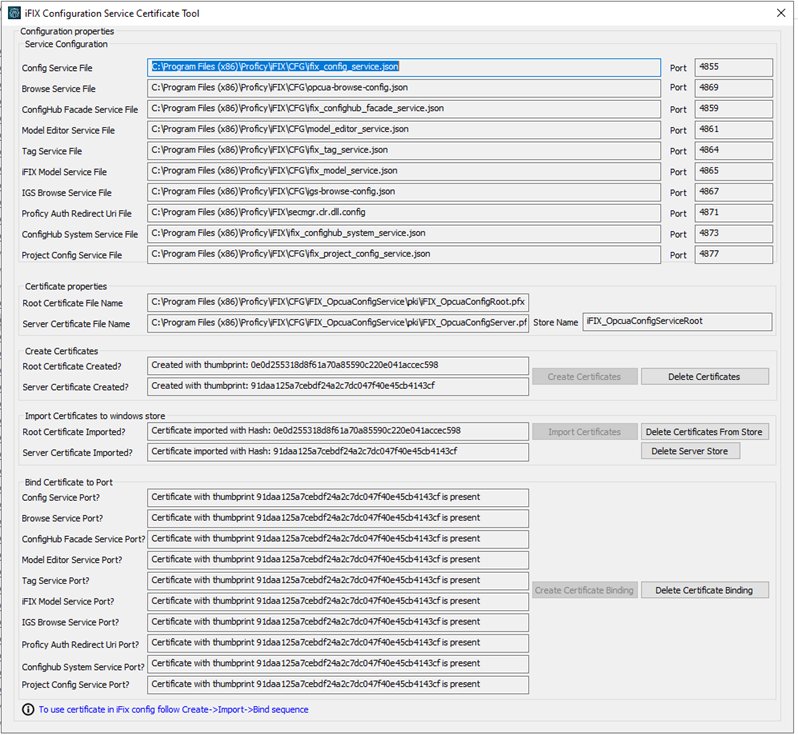
Task: Click the 'Certificate properties' group title
Action: tap(66, 287)
